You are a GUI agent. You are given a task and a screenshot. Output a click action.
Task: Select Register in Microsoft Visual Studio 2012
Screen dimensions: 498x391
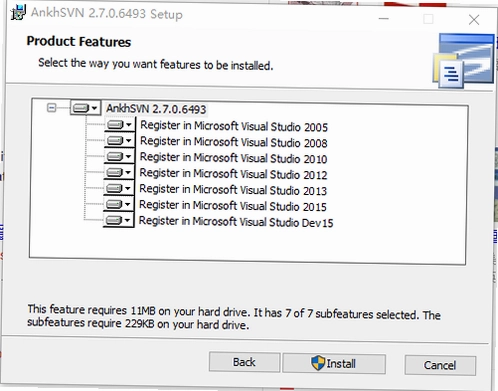click(233, 174)
